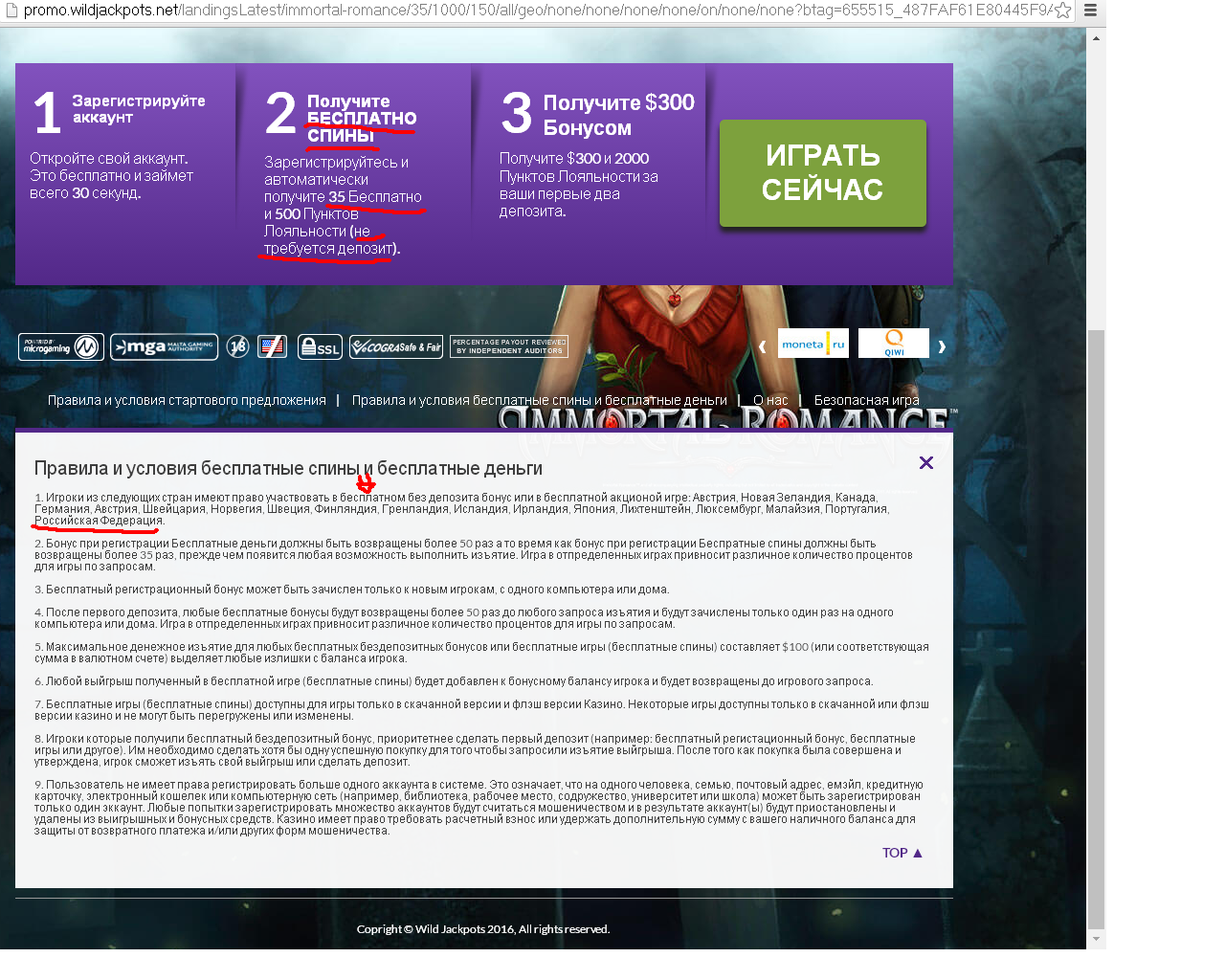Click the 18+ age restriction icon
Viewport: 1225px width, 980px height.
click(x=238, y=346)
